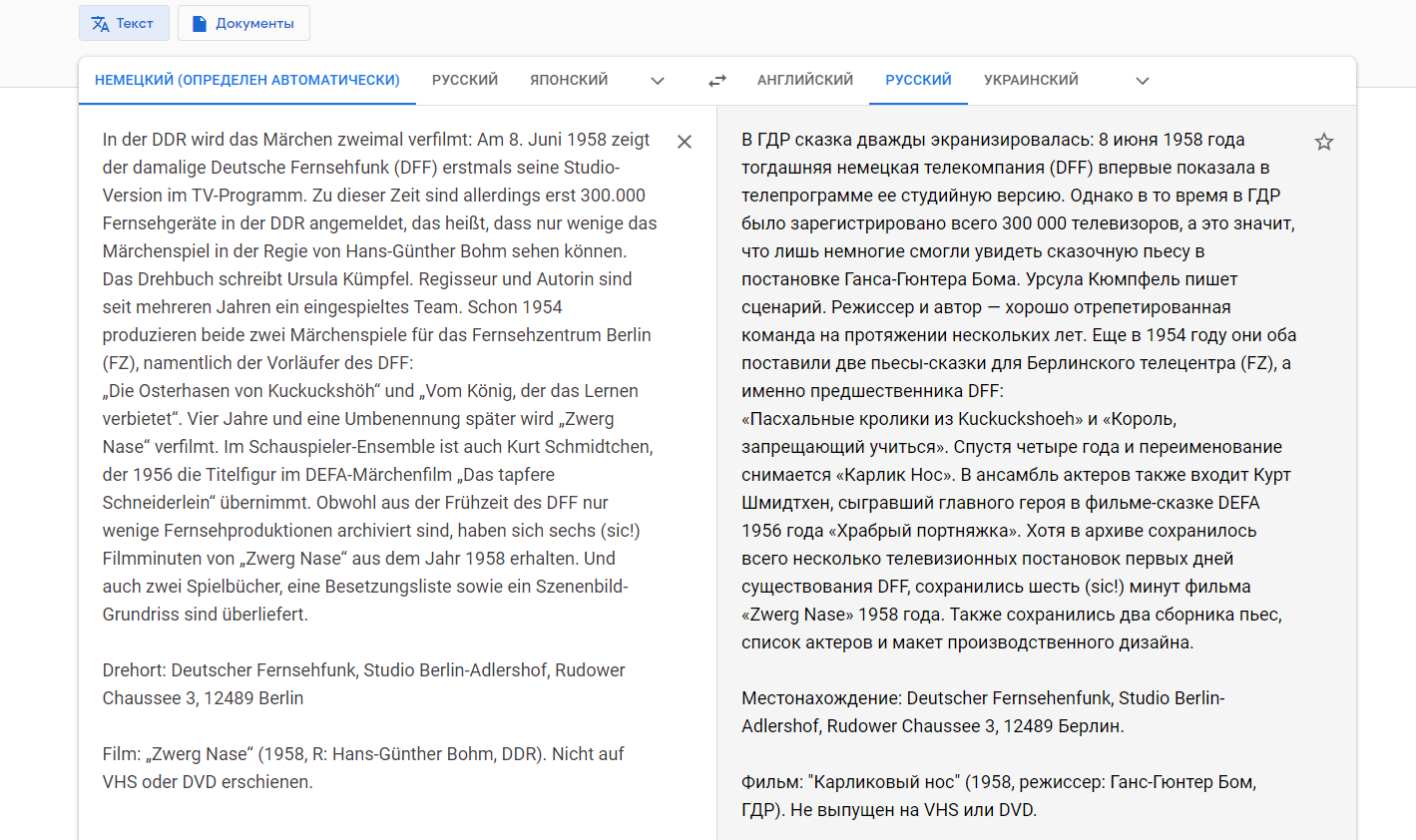Click source line "Film: „Zwerg Nase"
This screenshot has width=1416, height=840.
(363, 754)
